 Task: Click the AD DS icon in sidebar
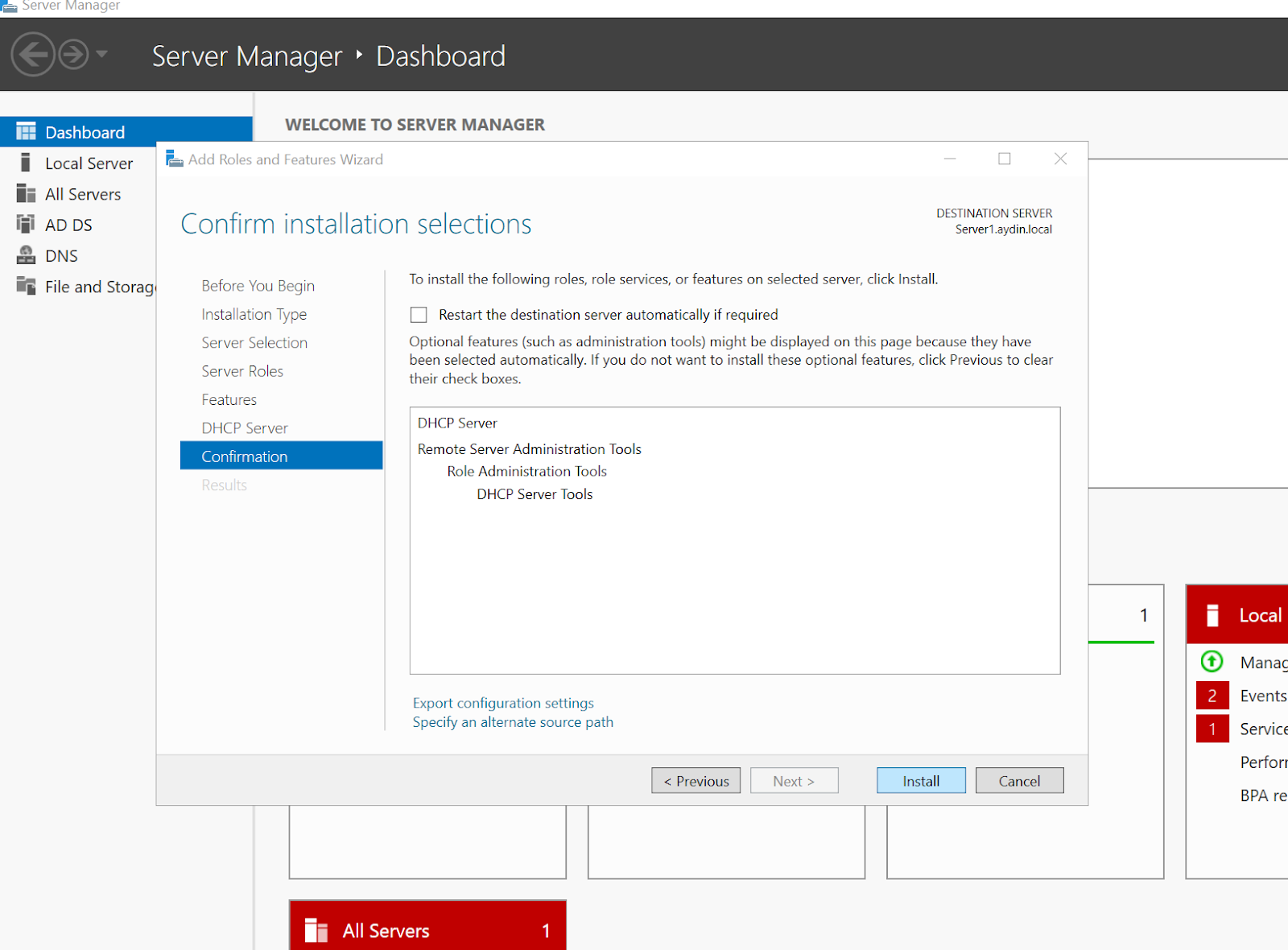coord(26,225)
